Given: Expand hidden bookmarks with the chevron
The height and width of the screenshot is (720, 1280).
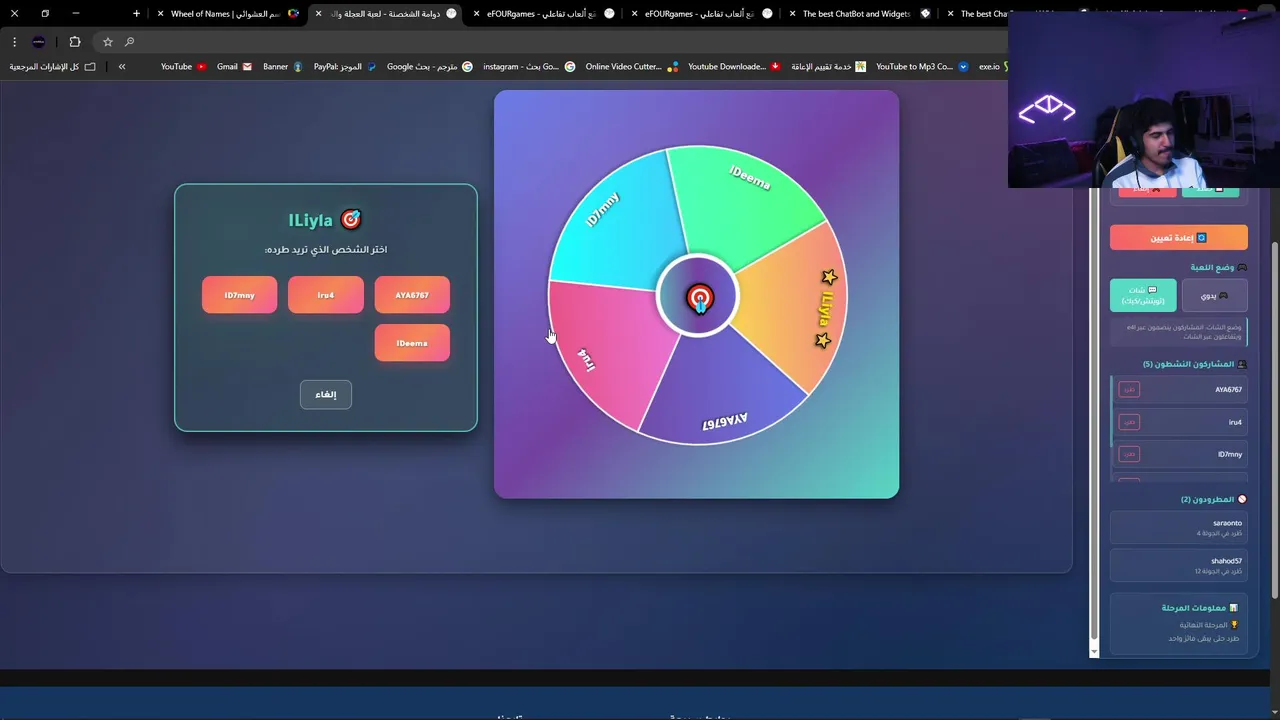Looking at the screenshot, I should pos(122,67).
